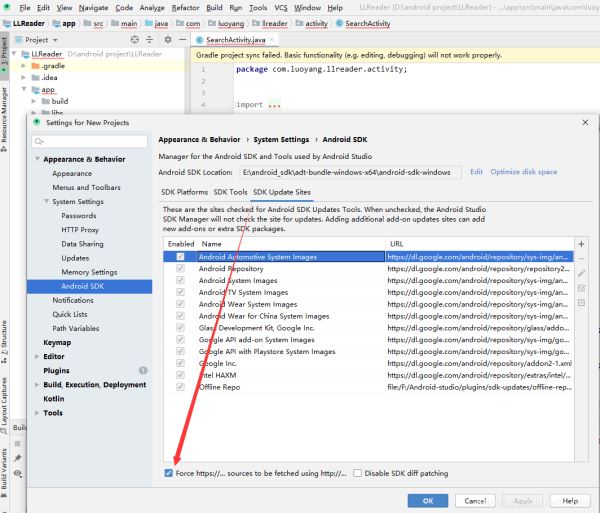Click the collapse all icon in Project panel
This screenshot has height=513, width=600.
click(149, 39)
